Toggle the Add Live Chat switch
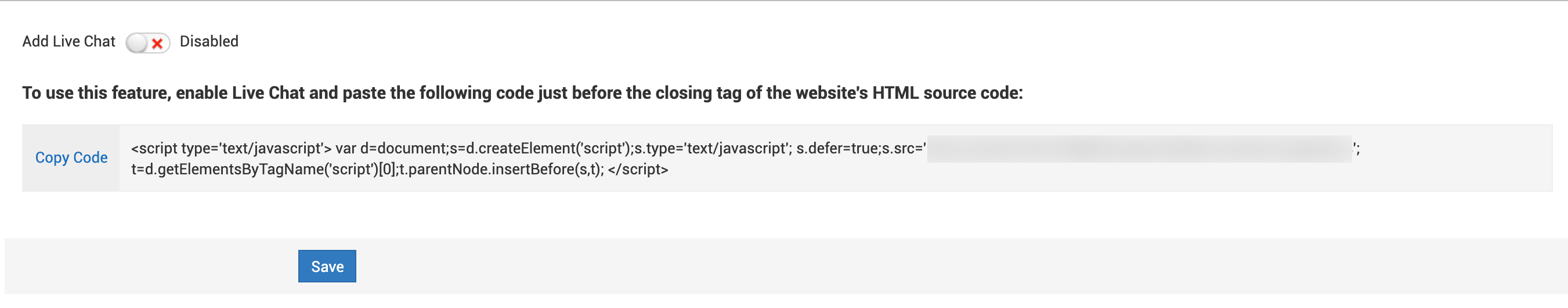1568x308 pixels. (x=147, y=42)
